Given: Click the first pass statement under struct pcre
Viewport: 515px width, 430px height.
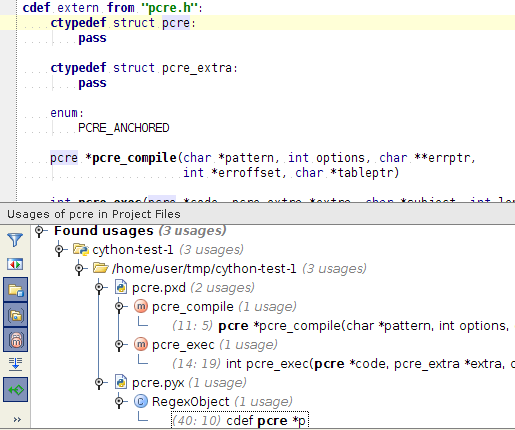Looking at the screenshot, I should coord(92,38).
